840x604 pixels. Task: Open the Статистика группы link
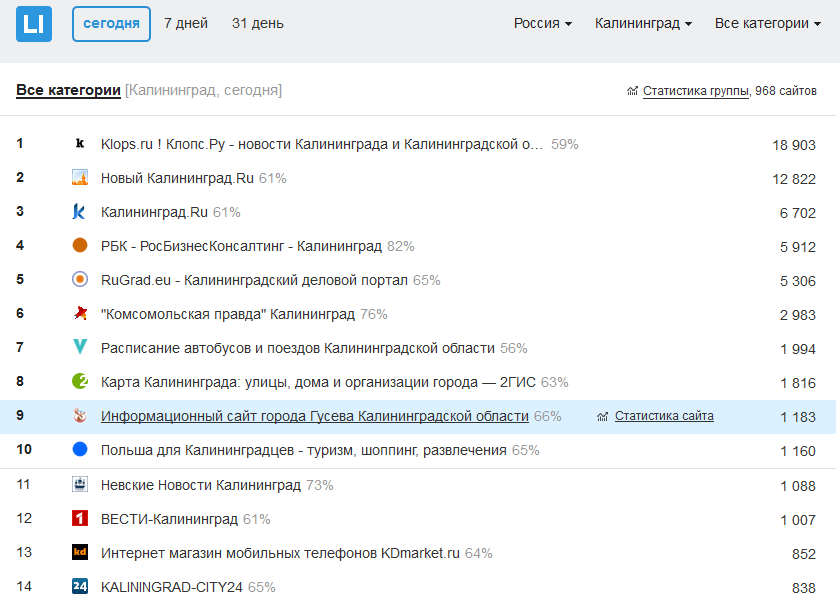tap(696, 91)
